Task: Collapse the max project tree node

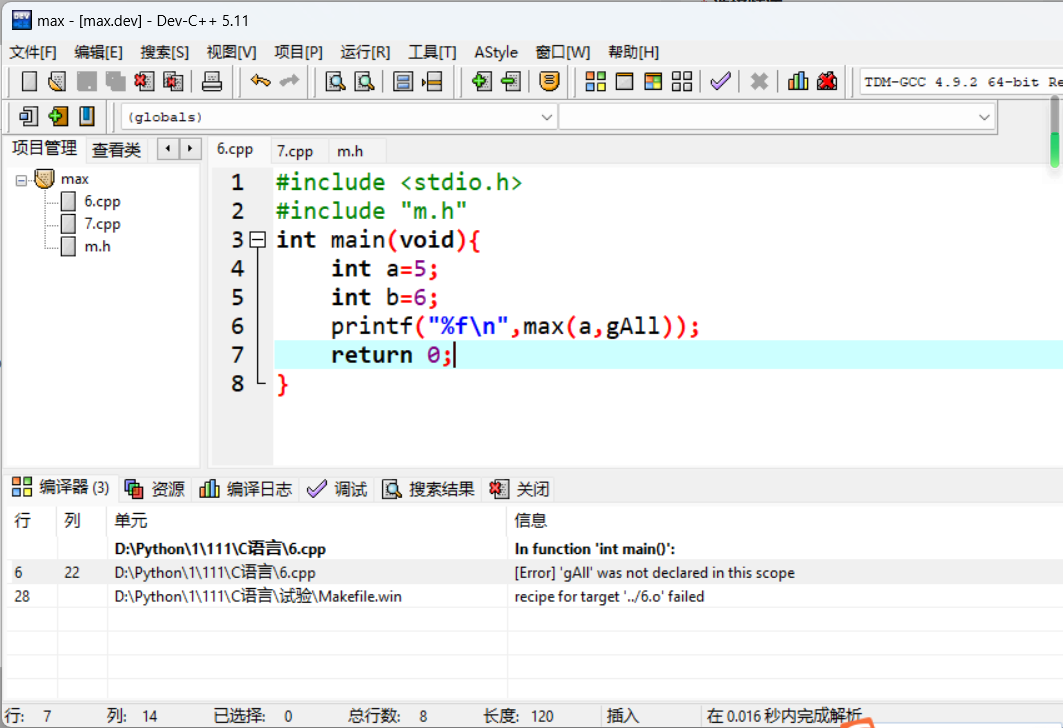Action: tap(21, 179)
